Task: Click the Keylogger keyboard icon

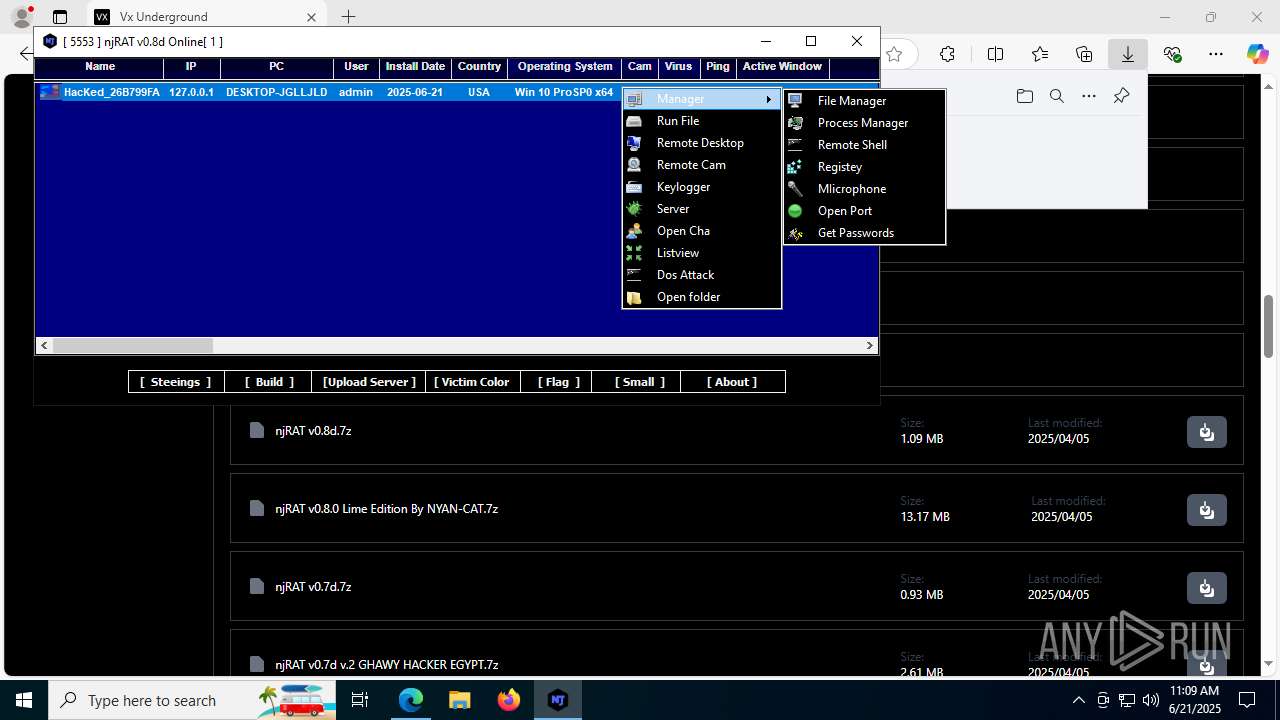Action: point(634,187)
